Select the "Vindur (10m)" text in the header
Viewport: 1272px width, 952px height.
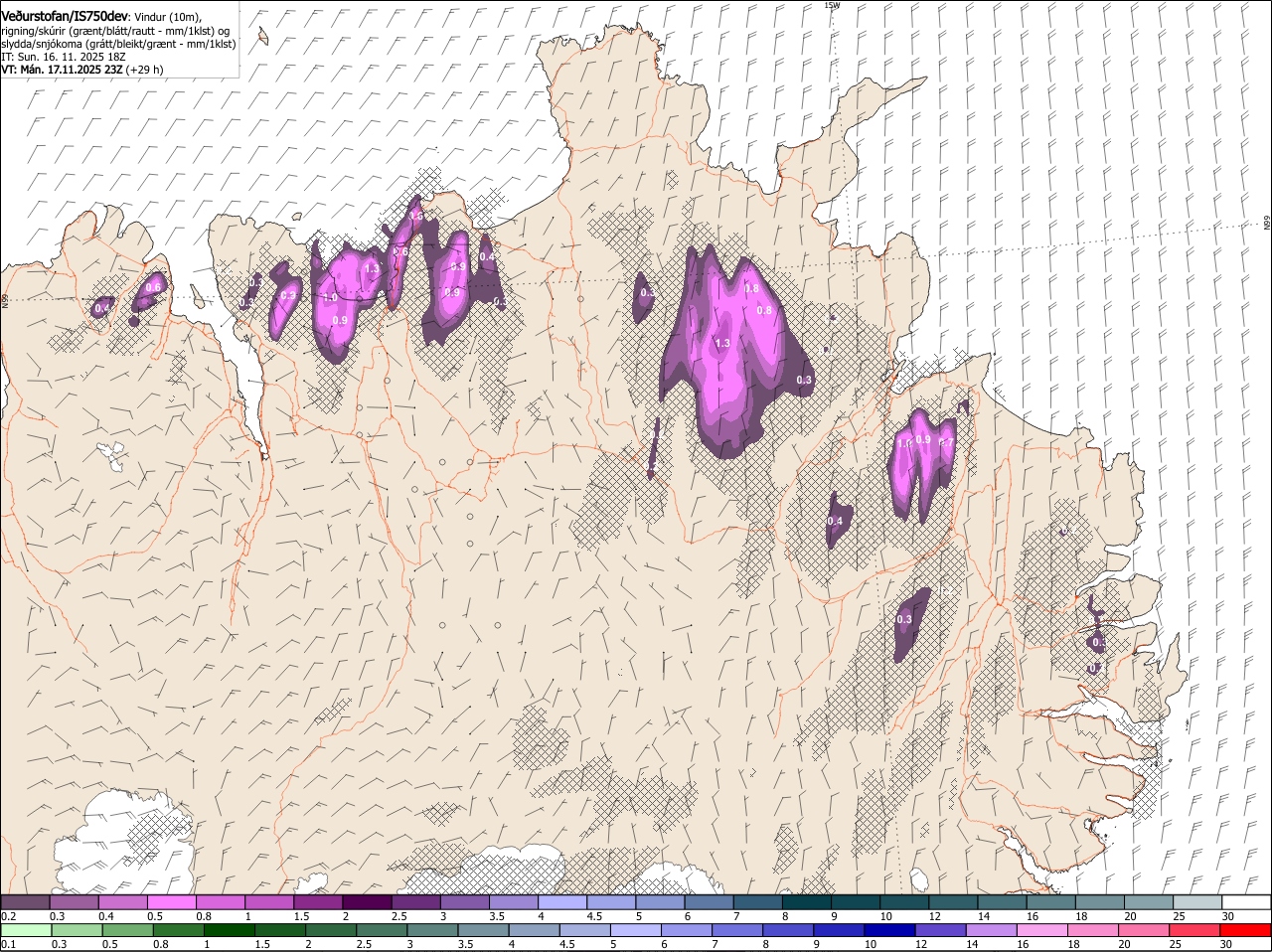point(167,17)
